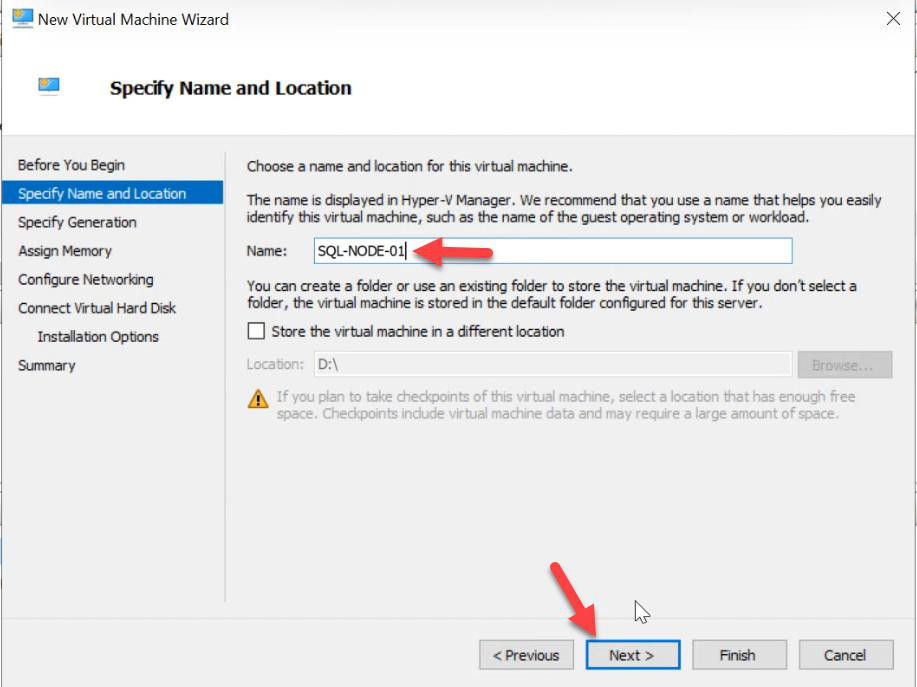This screenshot has height=687, width=917.
Task: Click the virtual machine header icon
Action: click(x=49, y=86)
